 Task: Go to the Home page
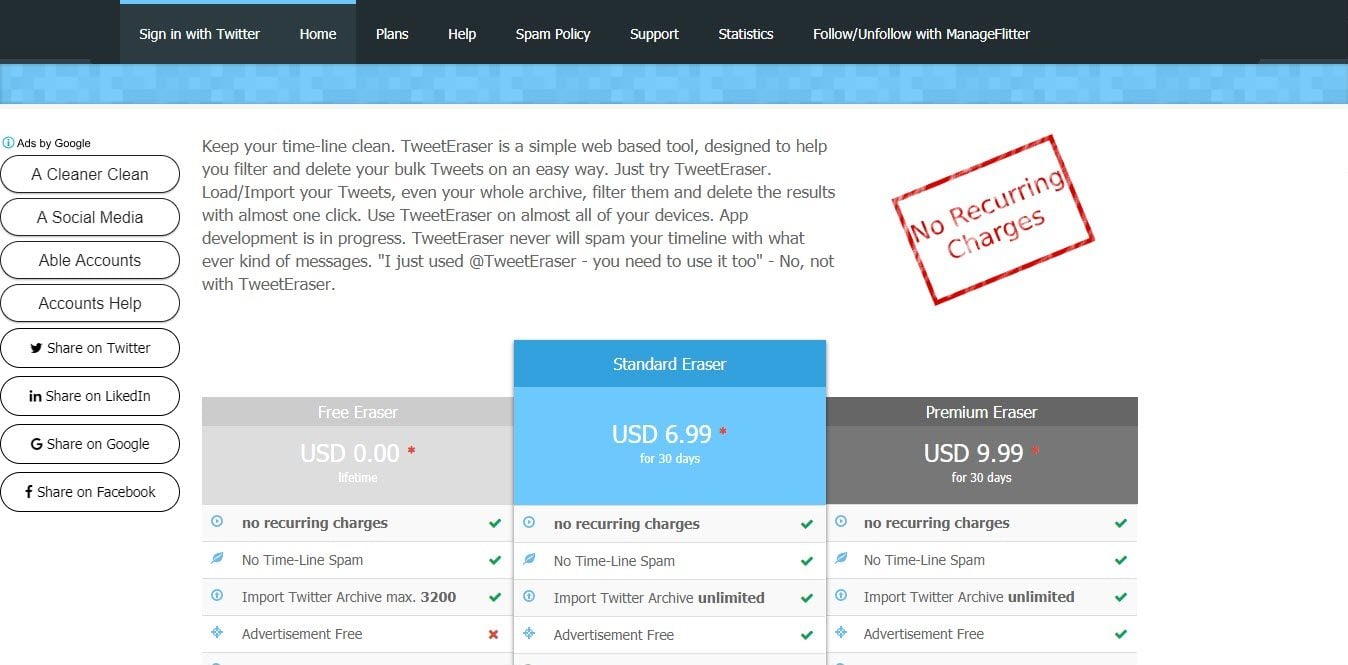coord(318,34)
